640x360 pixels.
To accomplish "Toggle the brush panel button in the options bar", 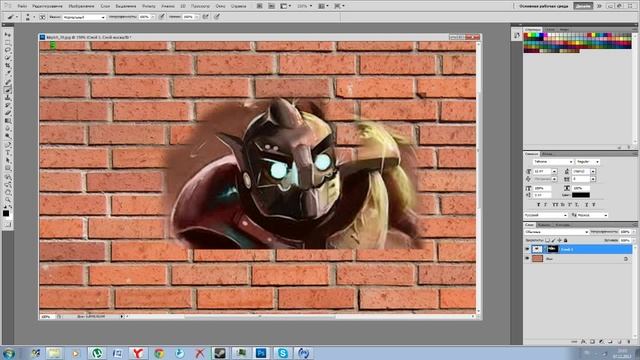I will coord(42,17).
